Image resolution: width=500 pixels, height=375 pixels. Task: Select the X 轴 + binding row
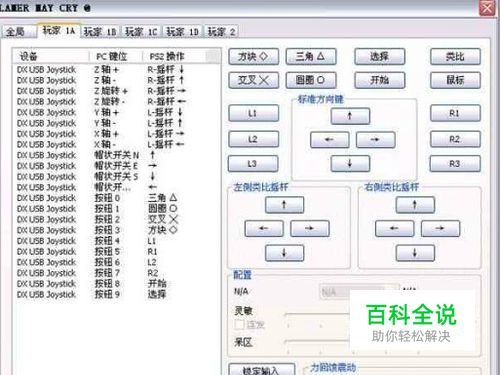tap(116, 134)
